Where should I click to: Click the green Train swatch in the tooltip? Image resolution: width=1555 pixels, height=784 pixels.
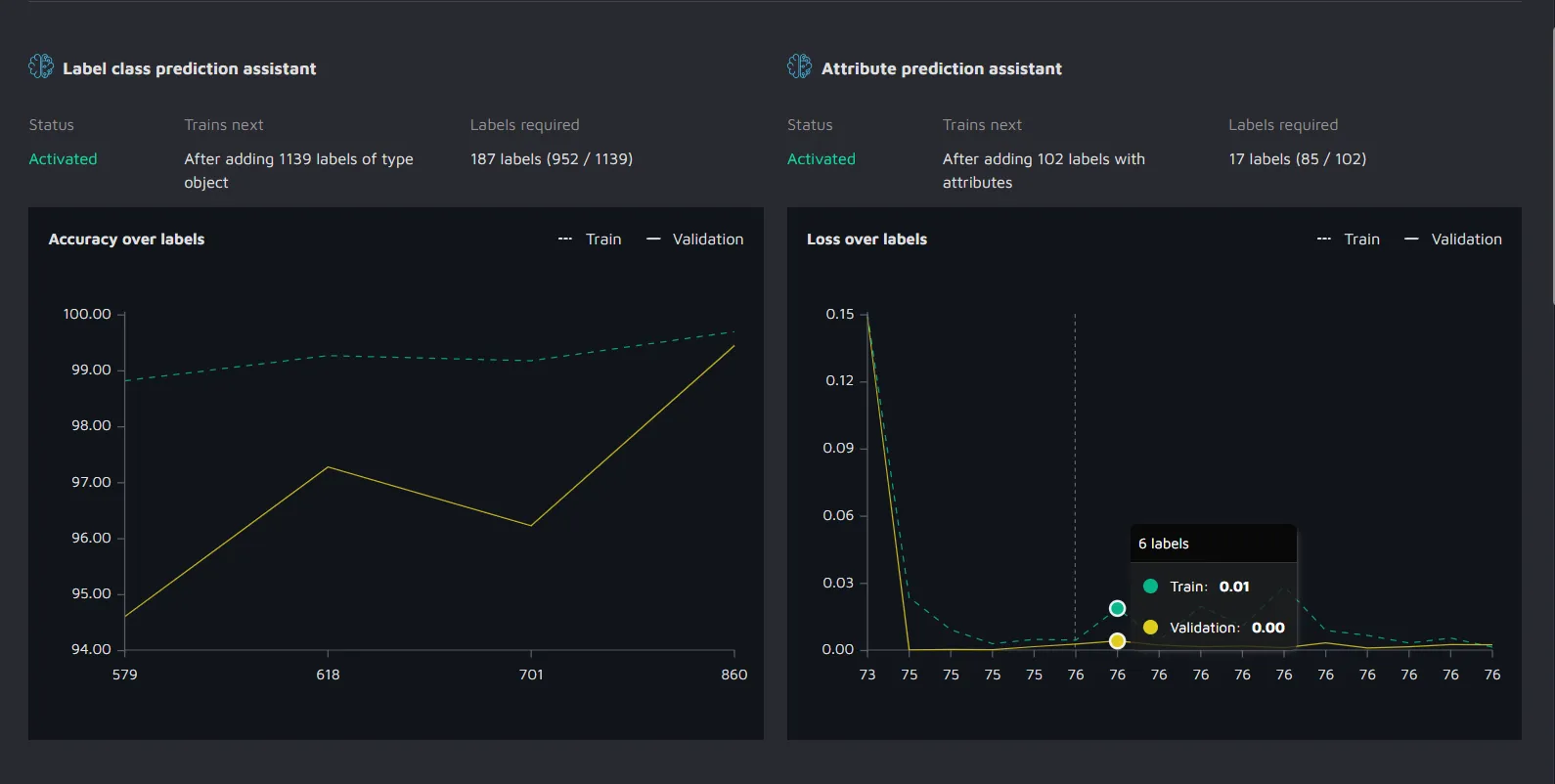click(1150, 587)
